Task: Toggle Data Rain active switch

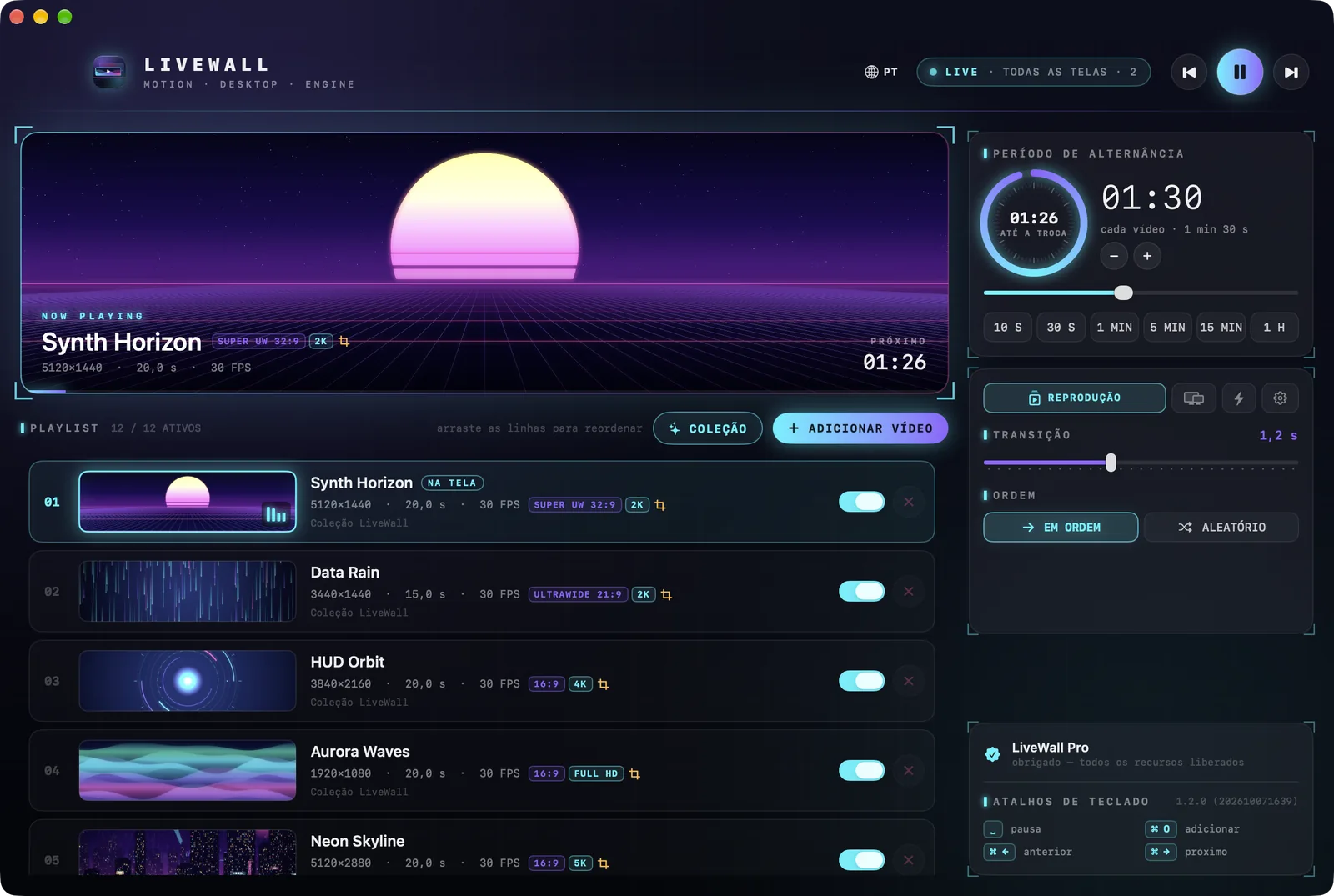Action: click(862, 591)
